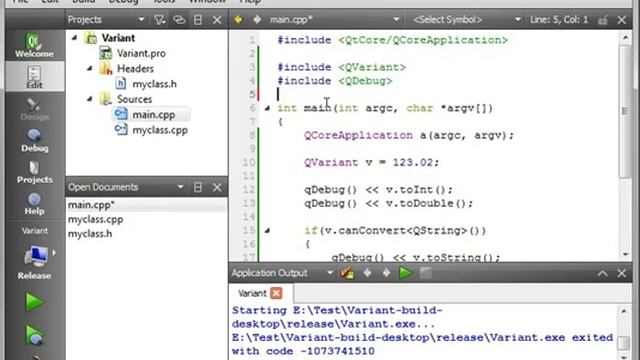The height and width of the screenshot is (360, 640).
Task: Collapse the Headers folder
Action: 90,69
